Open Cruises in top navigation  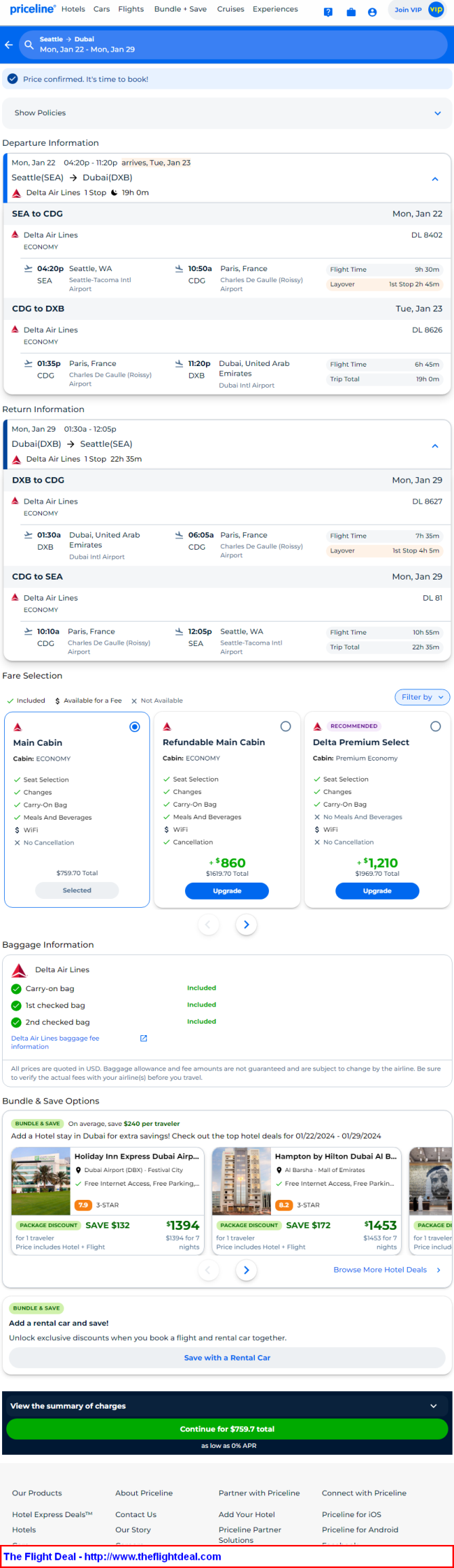(x=230, y=9)
